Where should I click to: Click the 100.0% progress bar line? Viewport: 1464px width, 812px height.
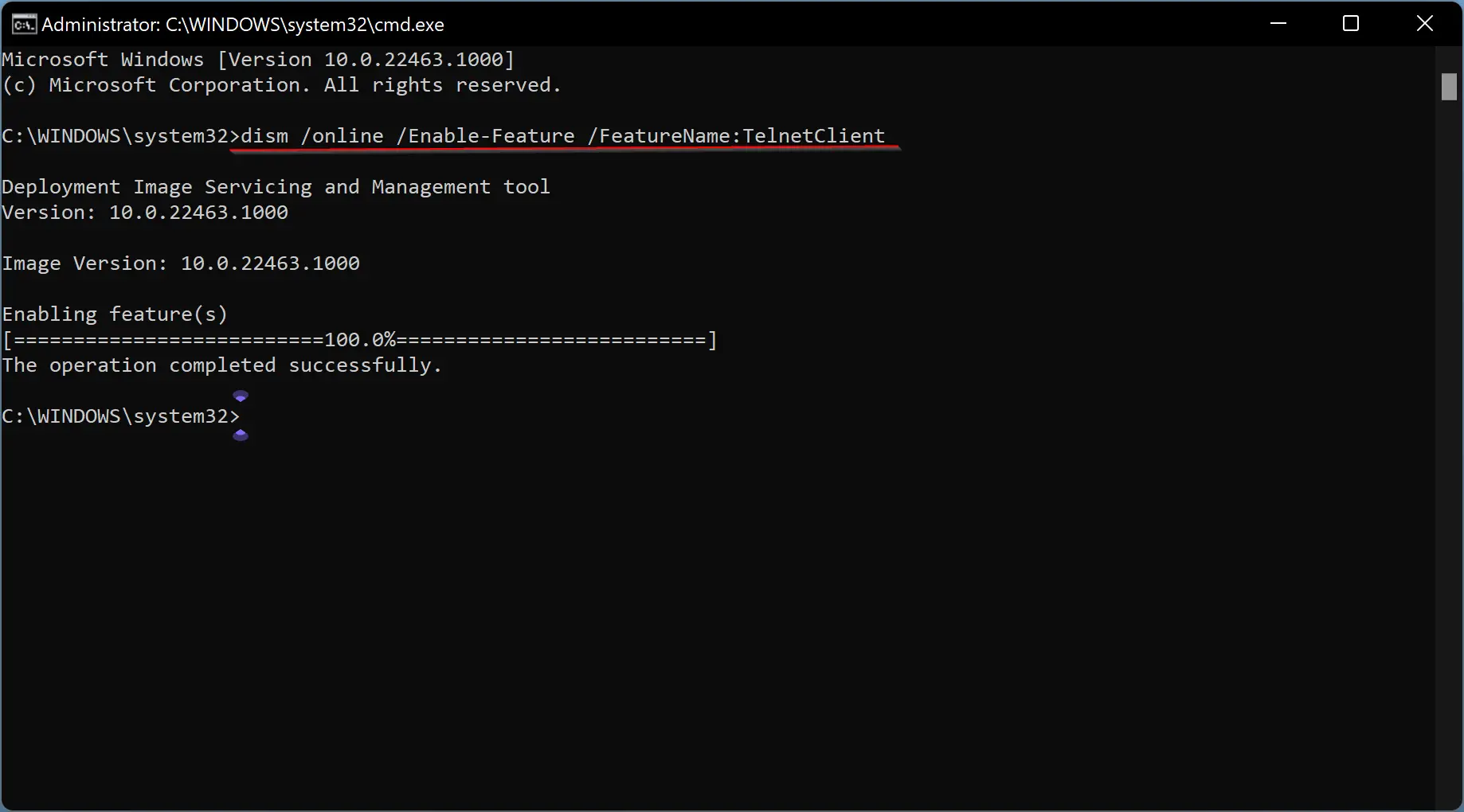[x=358, y=339]
